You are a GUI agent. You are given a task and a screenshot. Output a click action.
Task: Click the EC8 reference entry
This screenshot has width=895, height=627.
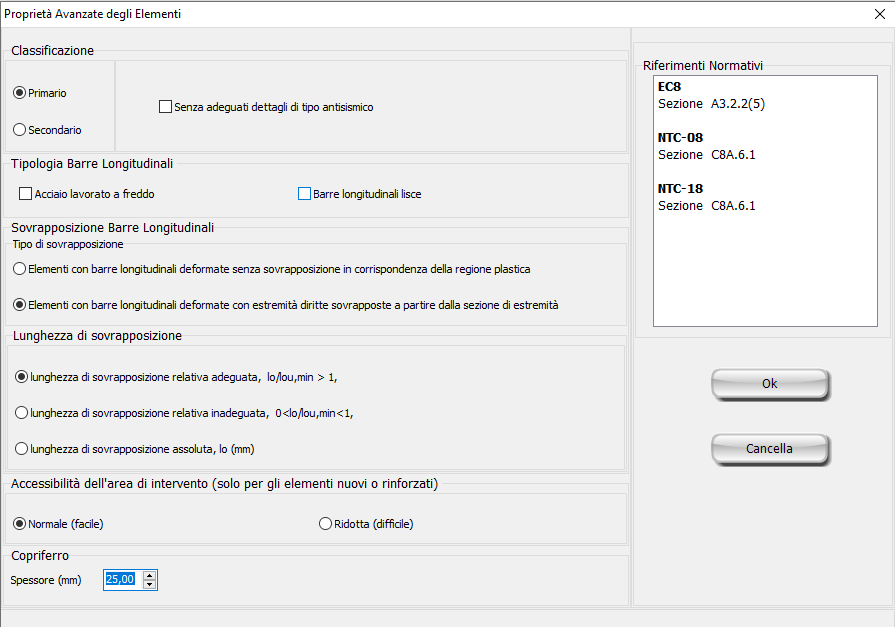(x=670, y=87)
